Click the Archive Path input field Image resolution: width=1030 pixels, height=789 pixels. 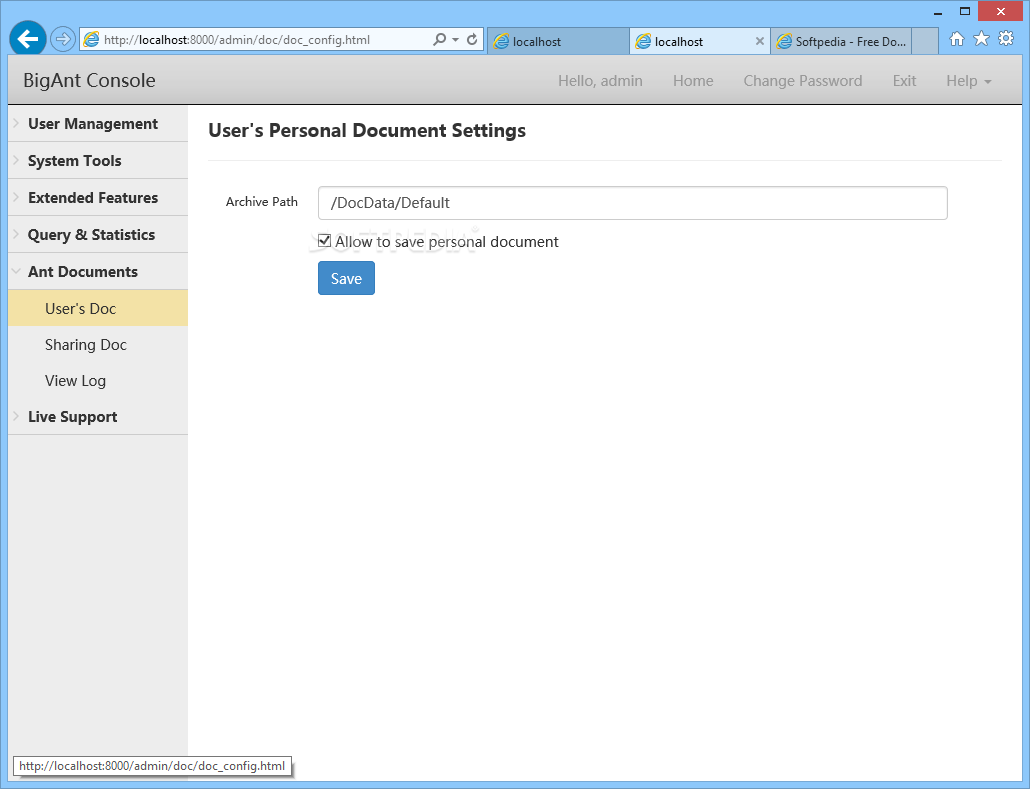633,202
